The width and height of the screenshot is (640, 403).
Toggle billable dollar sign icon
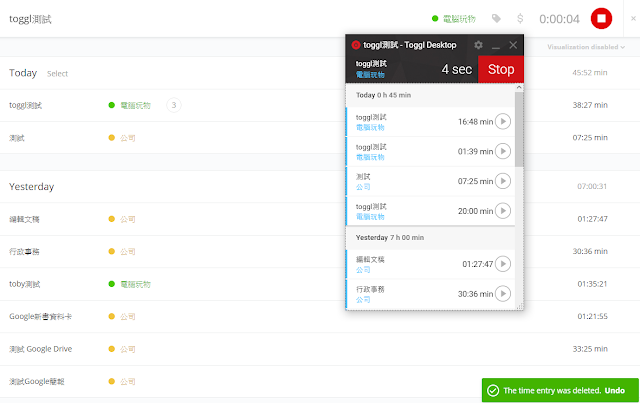(520, 19)
